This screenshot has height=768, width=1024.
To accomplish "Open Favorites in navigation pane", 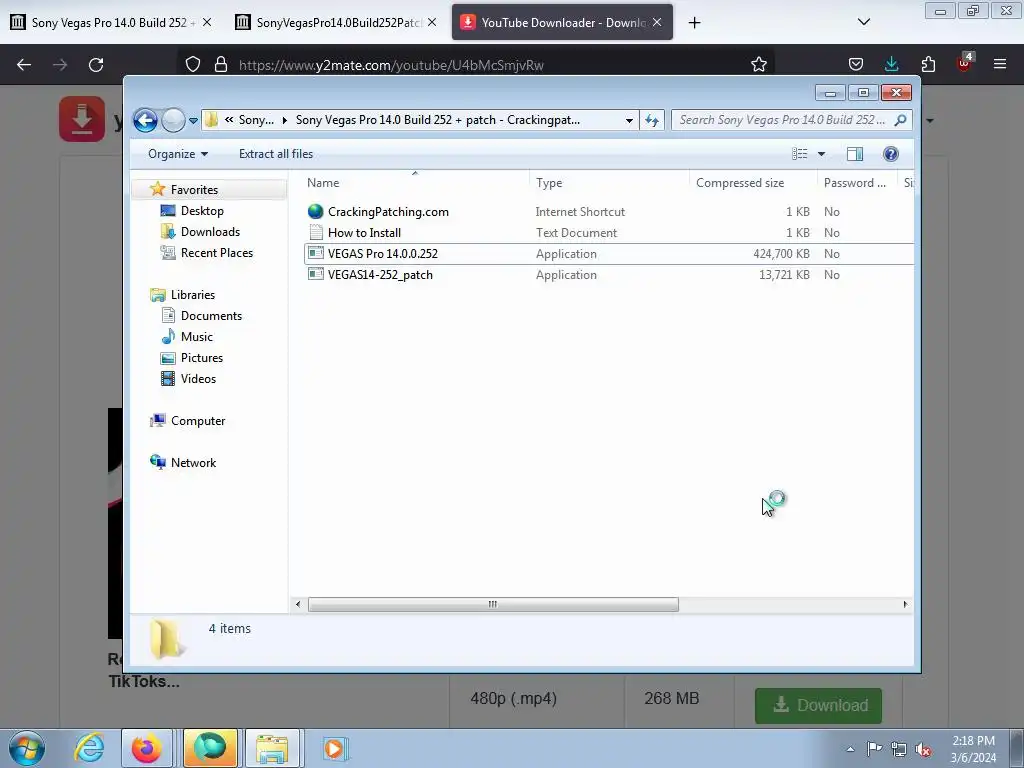I will [x=194, y=189].
